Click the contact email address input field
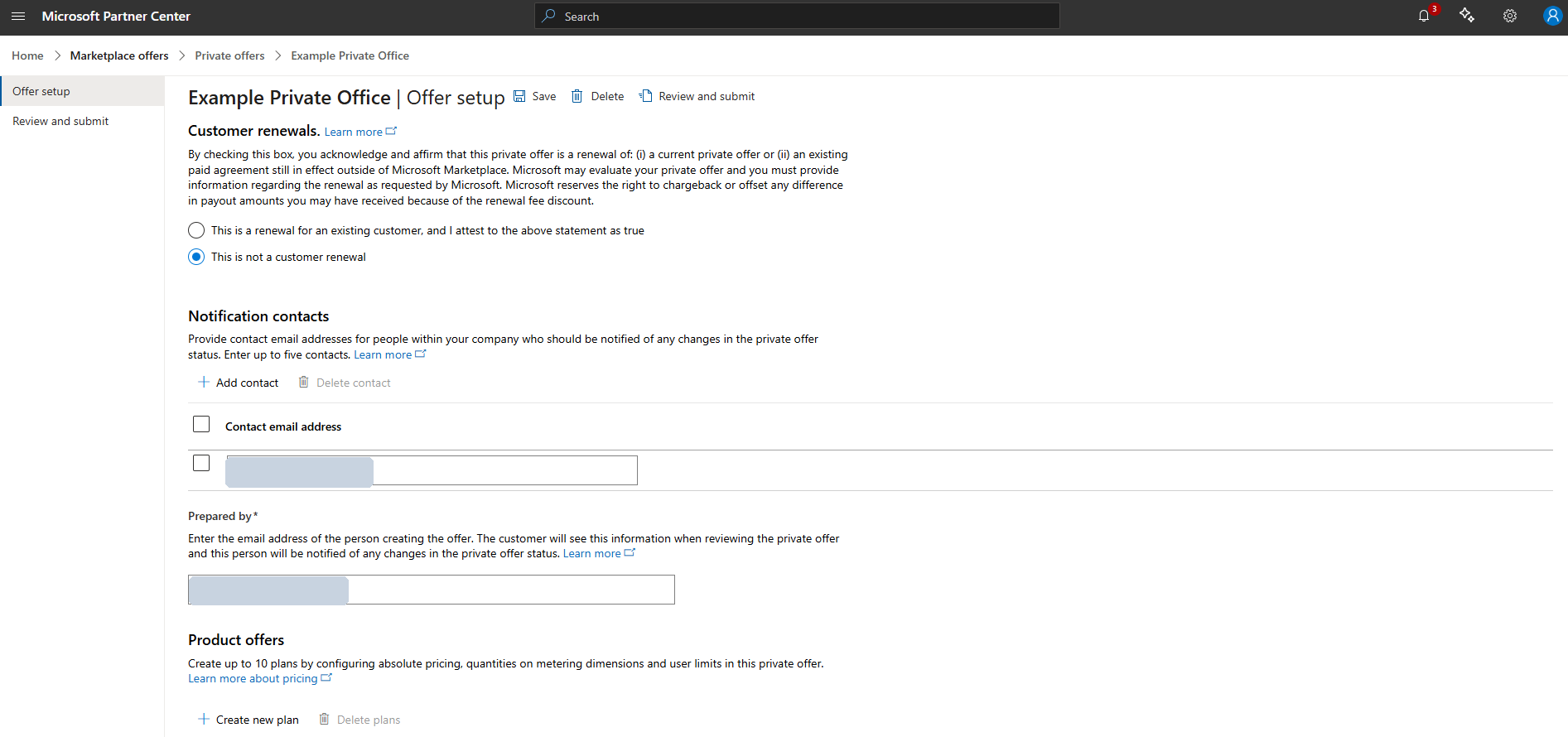Viewport: 1568px width, 737px height. [432, 470]
